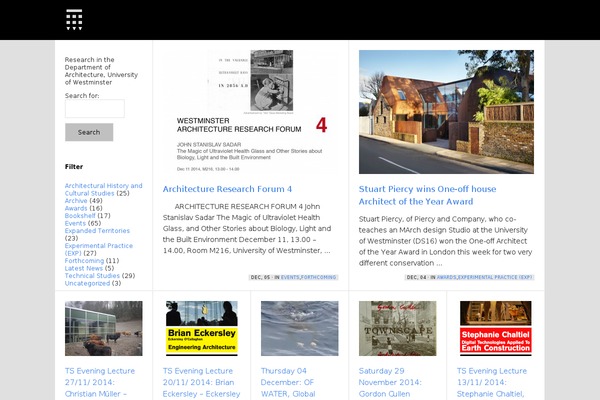The height and width of the screenshot is (400, 600).
Task: Open the Architecture Research Forum 4 title
Action: (x=227, y=189)
